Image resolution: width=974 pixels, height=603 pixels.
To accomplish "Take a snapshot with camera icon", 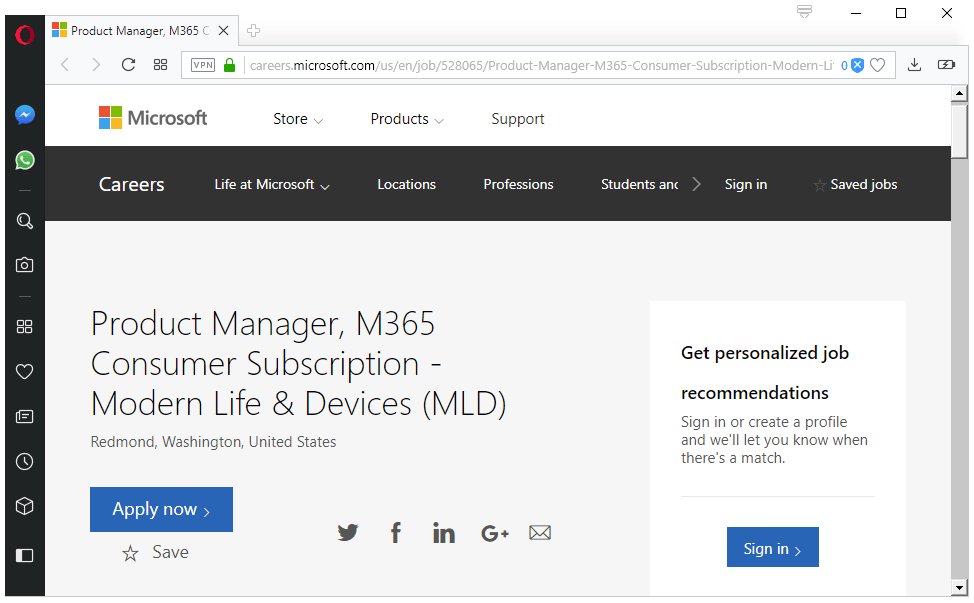I will [25, 265].
